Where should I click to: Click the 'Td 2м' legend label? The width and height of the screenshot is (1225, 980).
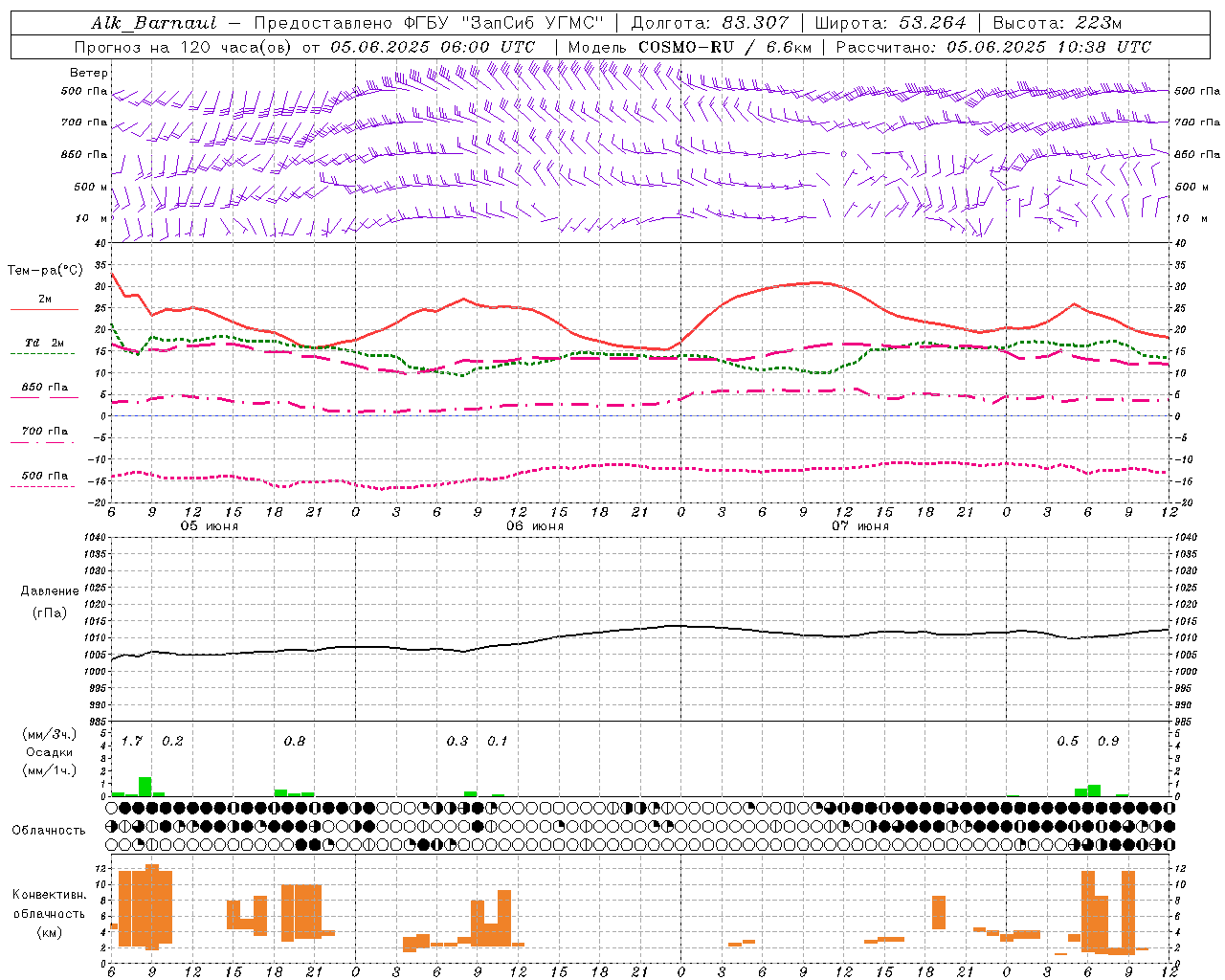44,343
